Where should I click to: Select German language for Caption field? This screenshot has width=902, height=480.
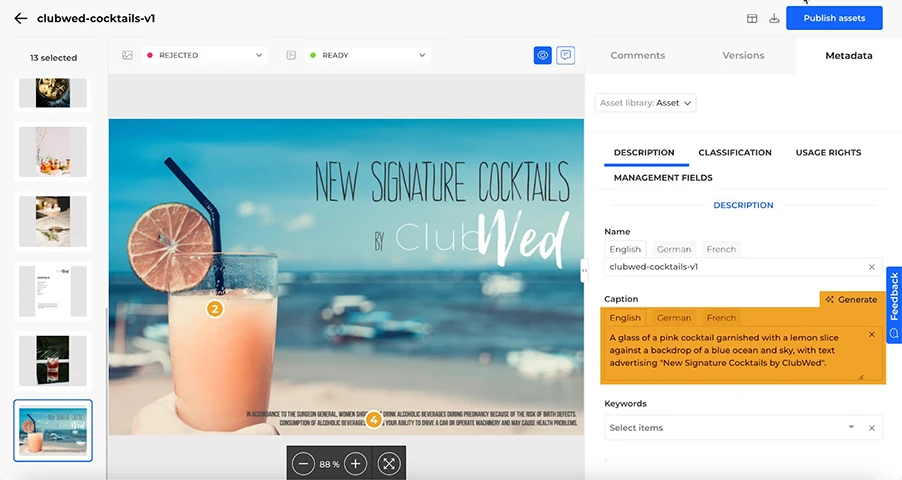(x=674, y=318)
